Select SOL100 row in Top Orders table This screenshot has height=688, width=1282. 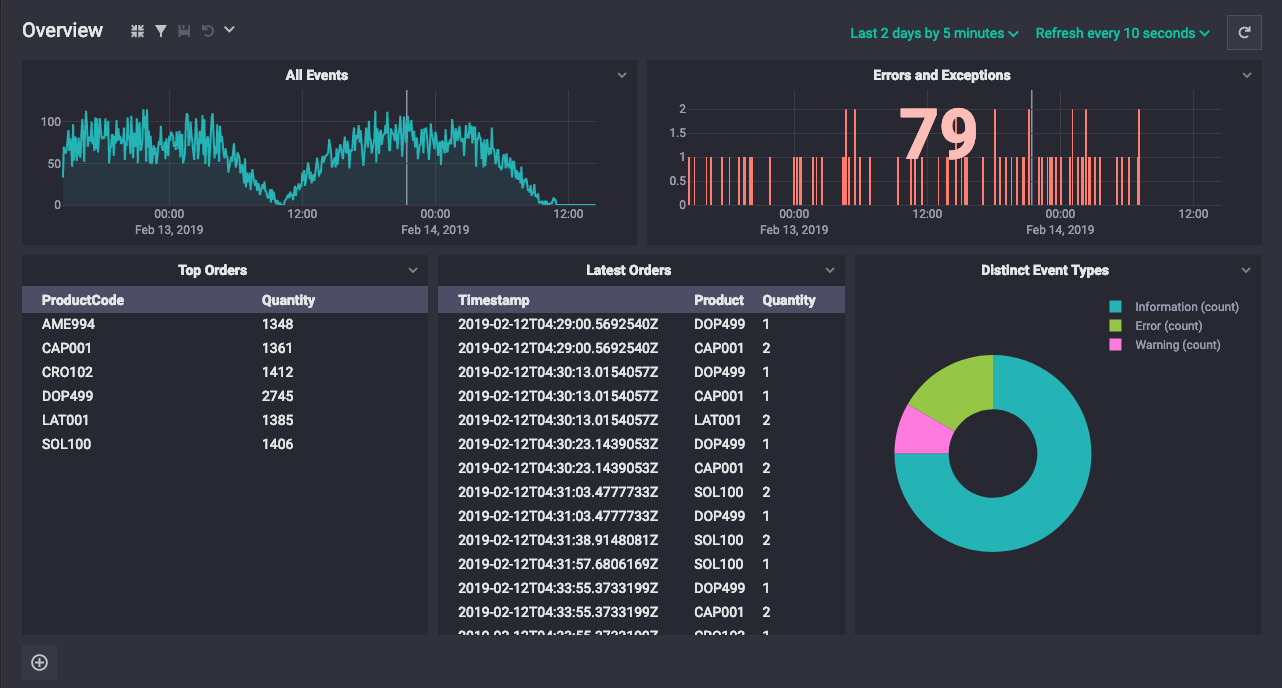(225, 444)
